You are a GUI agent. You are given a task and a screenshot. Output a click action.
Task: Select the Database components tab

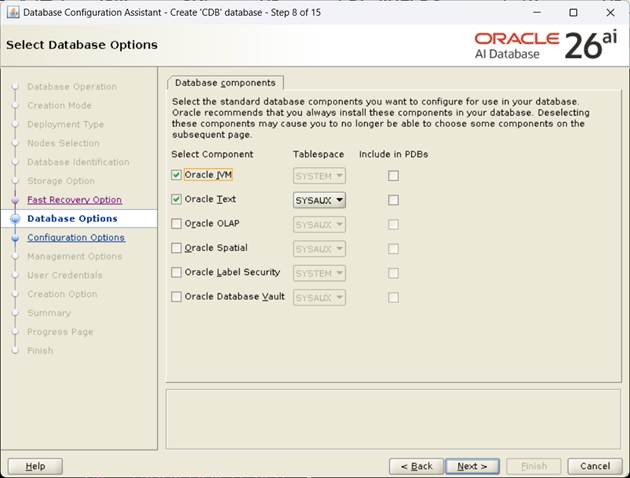(225, 83)
